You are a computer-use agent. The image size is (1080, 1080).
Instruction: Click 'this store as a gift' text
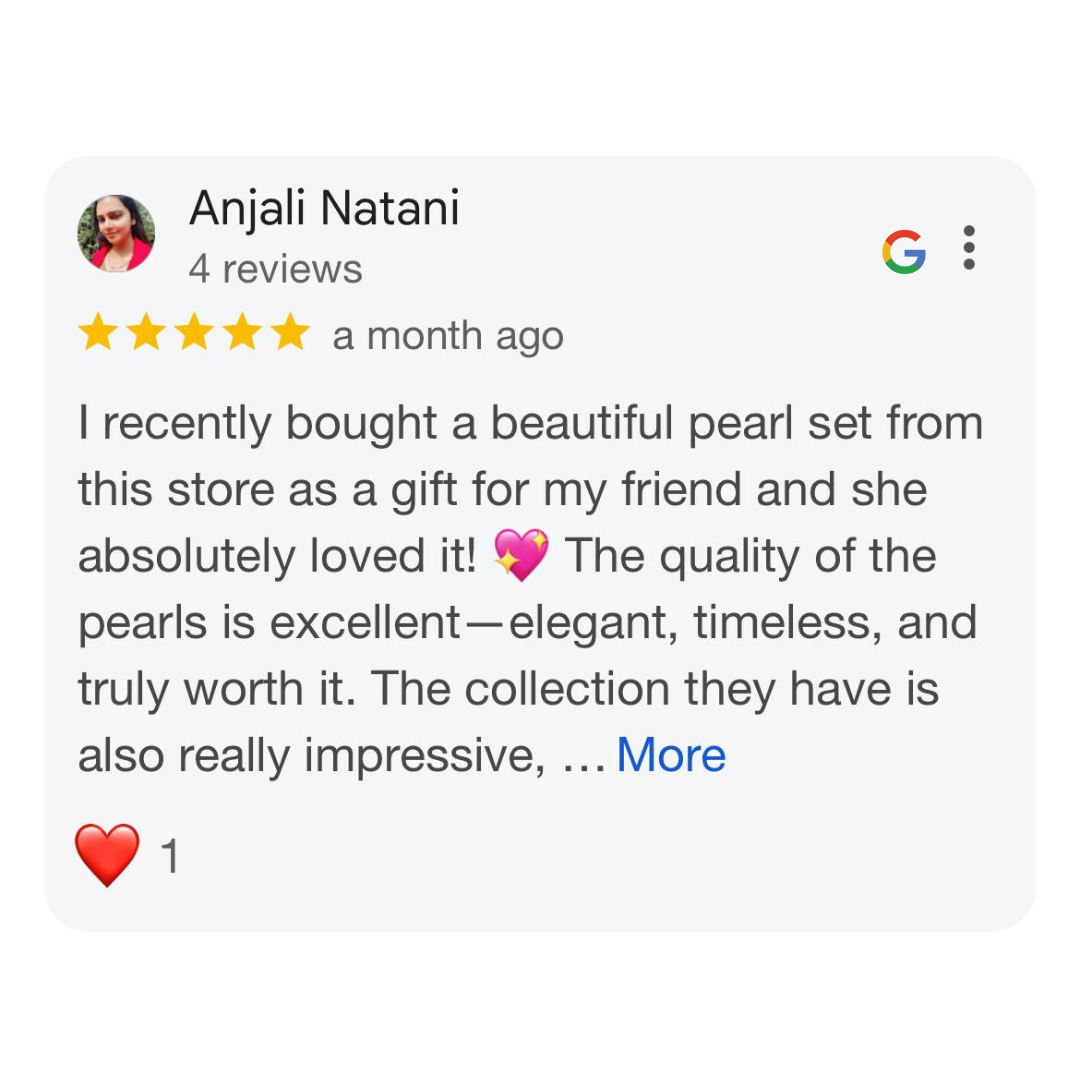click(x=268, y=491)
